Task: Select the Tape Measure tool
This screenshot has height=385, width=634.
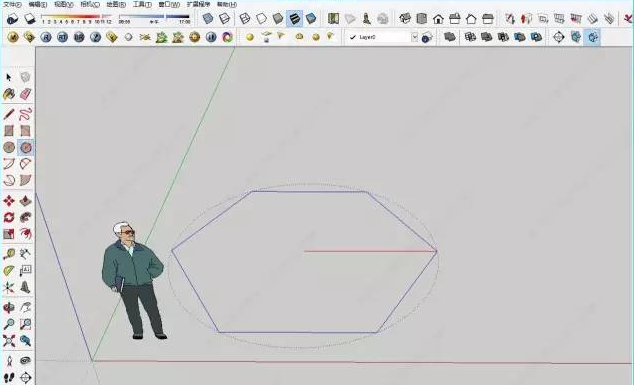Action: [9, 254]
